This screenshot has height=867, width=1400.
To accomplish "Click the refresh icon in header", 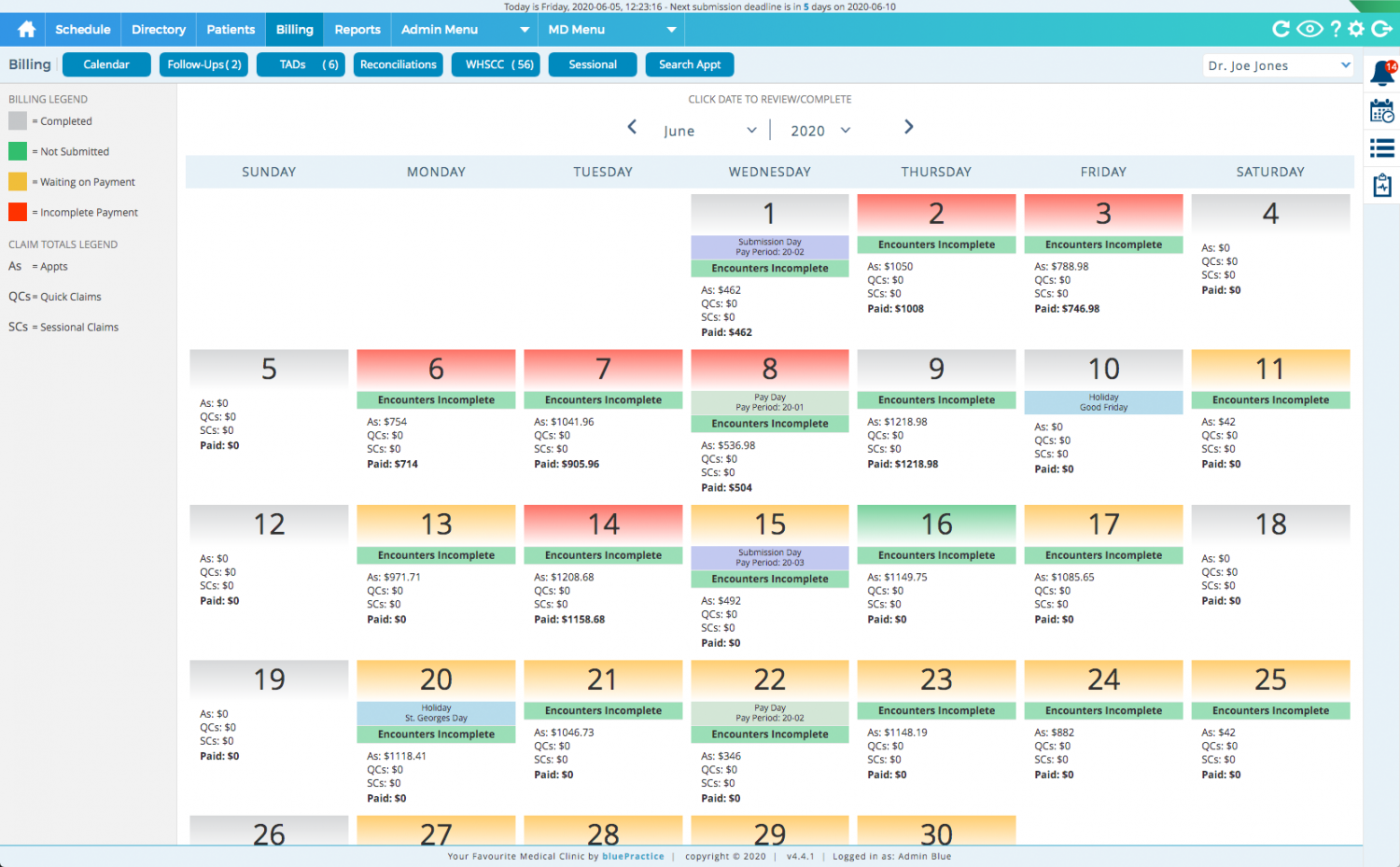I will [1281, 29].
